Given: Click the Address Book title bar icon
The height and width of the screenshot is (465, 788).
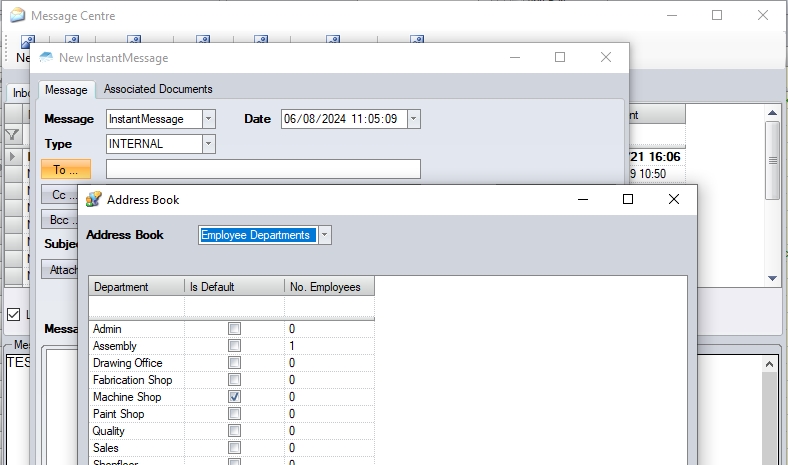Looking at the screenshot, I should coord(94,199).
